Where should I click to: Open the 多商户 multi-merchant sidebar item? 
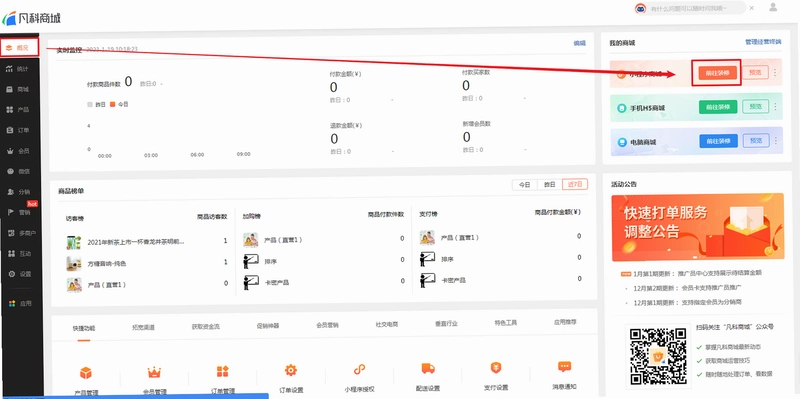21,233
